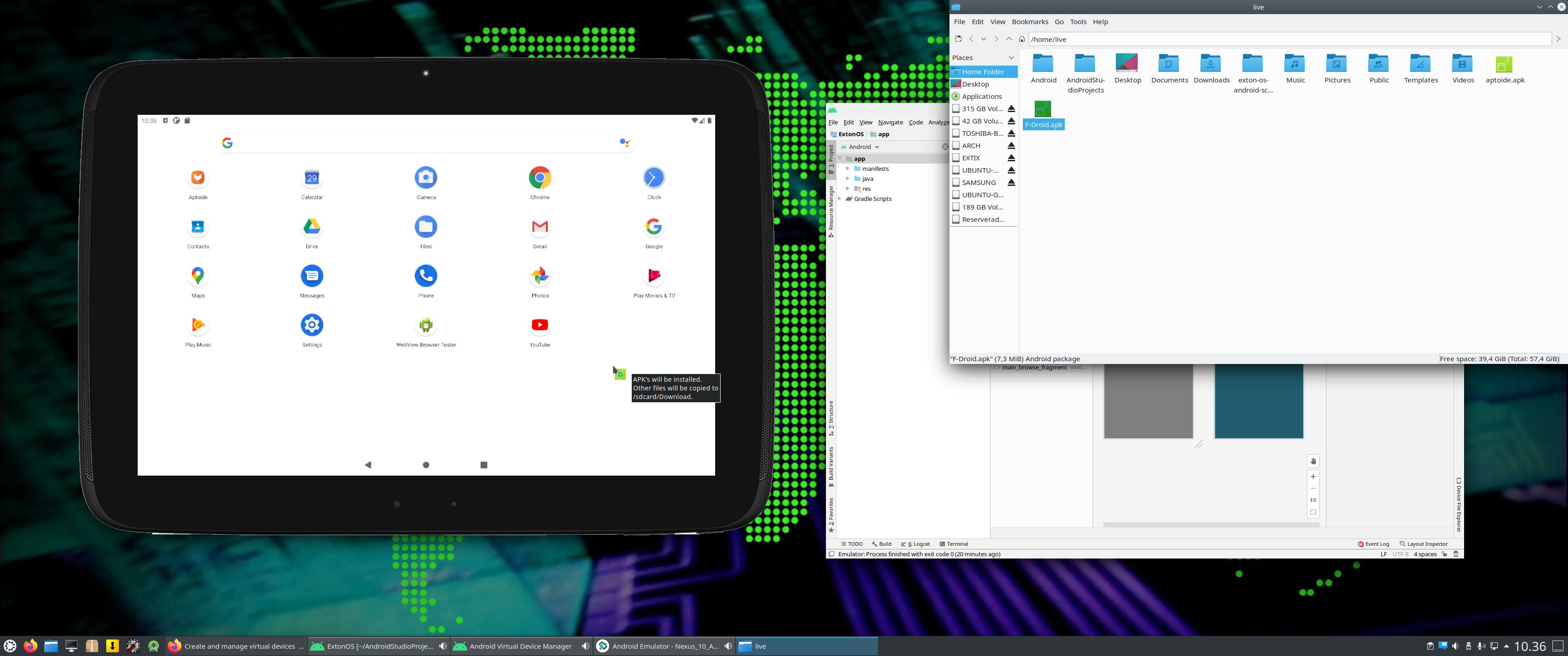Viewport: 1568px width, 656px height.
Task: Launch WebView Browser Tester app
Action: 426,326
